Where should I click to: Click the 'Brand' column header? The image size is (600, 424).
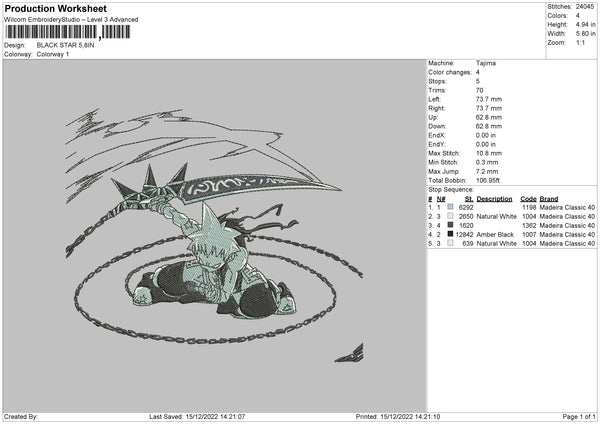point(549,199)
